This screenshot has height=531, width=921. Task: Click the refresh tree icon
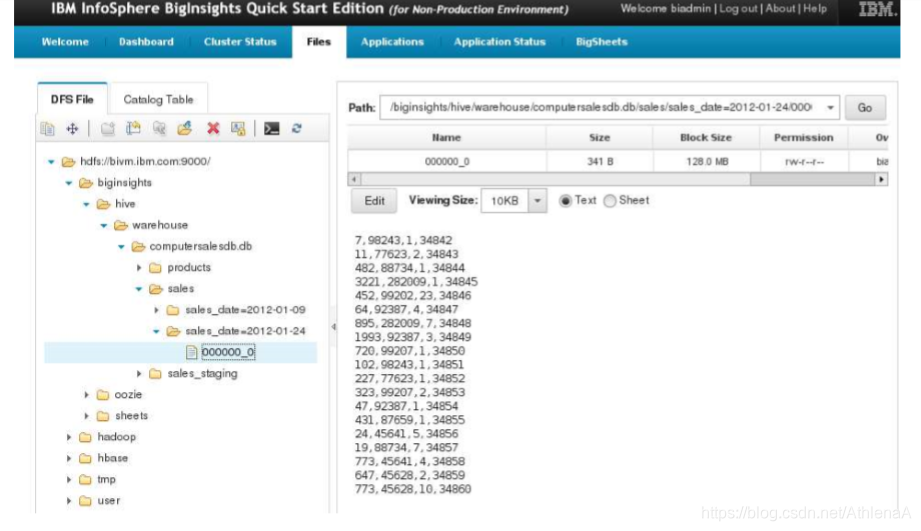(297, 128)
